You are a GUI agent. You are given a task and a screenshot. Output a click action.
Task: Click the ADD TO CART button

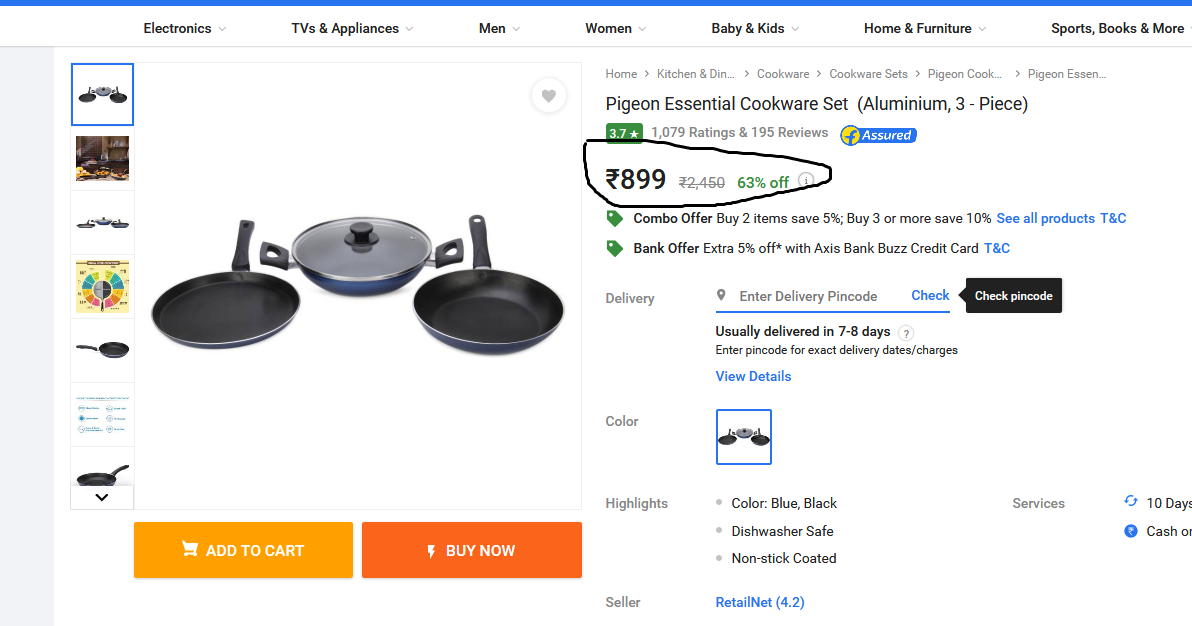click(x=243, y=549)
